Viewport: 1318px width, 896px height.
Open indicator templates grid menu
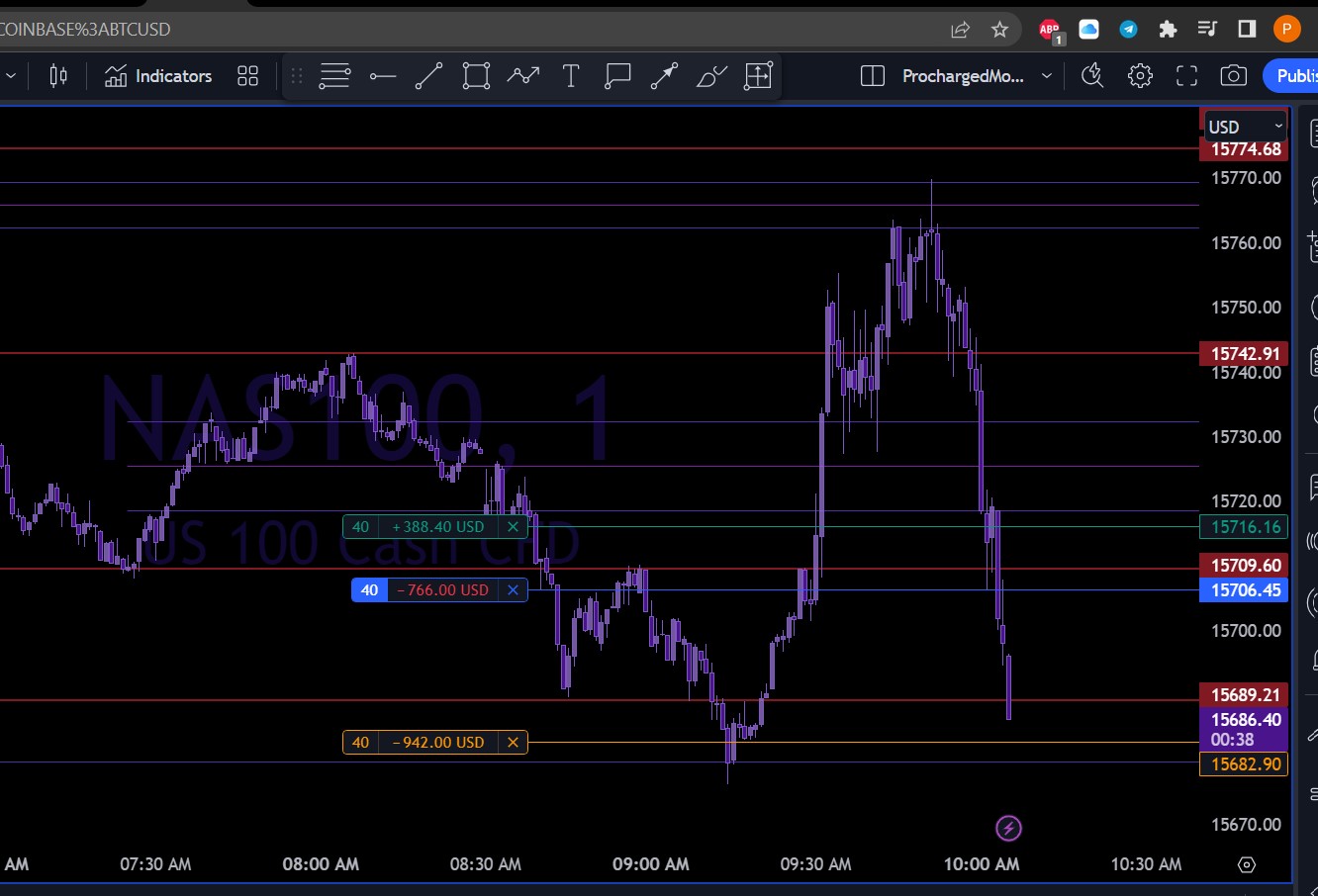[247, 76]
